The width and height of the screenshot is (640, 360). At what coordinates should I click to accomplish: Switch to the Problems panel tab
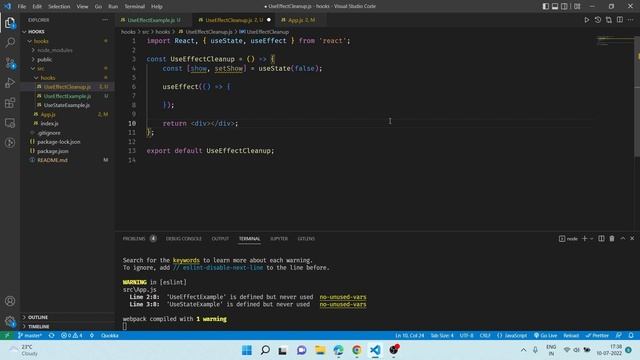(134, 239)
